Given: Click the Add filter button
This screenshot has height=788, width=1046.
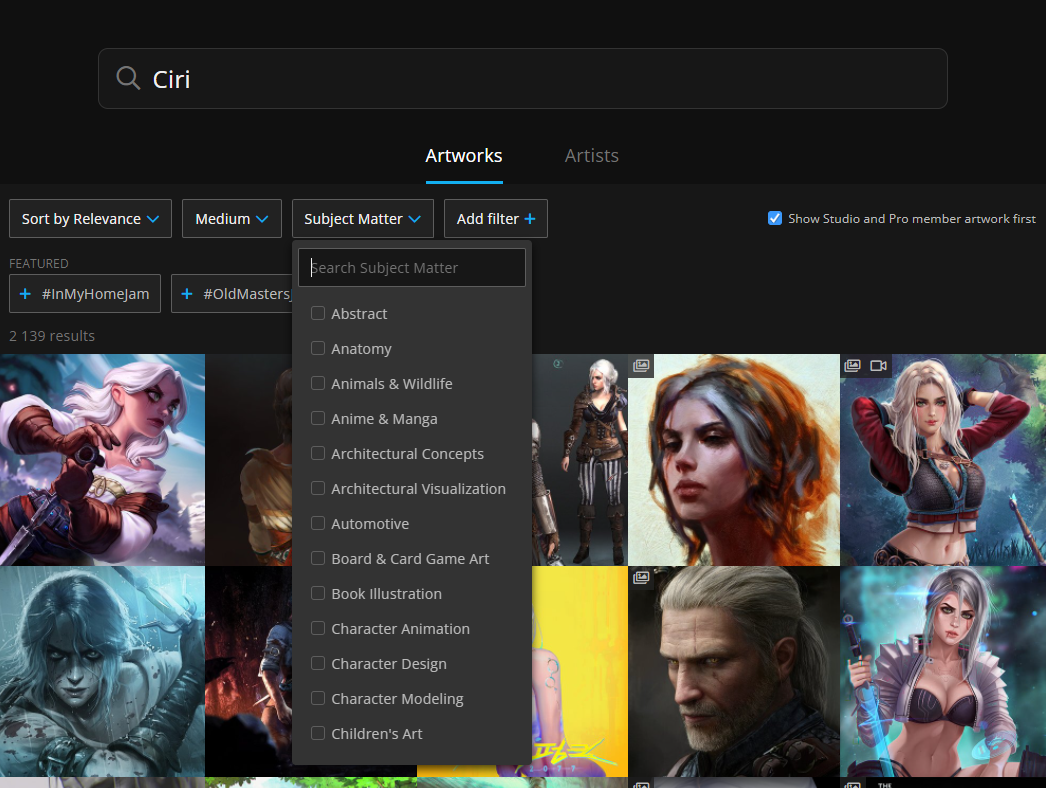Looking at the screenshot, I should [x=496, y=219].
